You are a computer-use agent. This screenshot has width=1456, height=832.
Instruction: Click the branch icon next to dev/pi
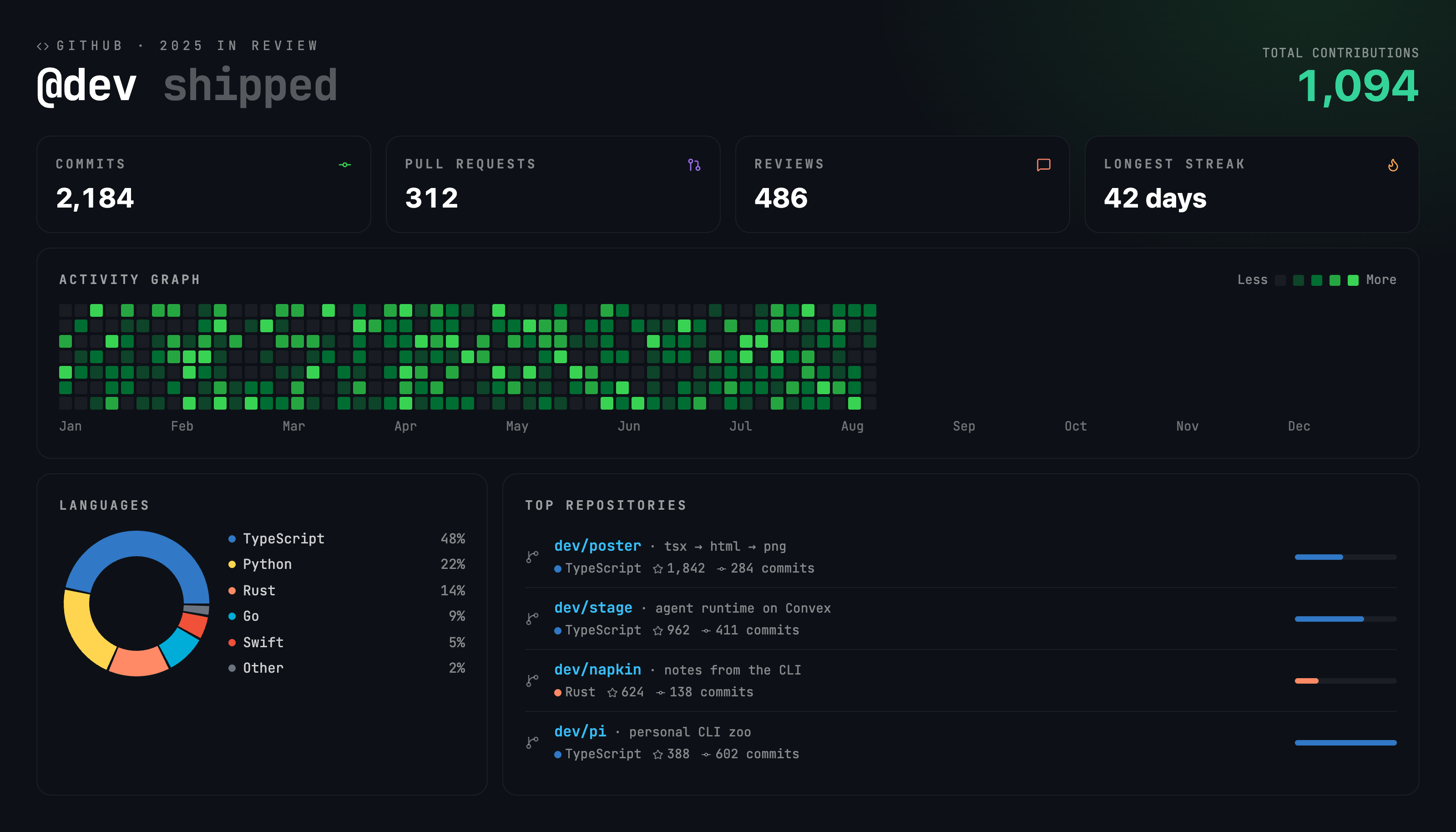532,742
